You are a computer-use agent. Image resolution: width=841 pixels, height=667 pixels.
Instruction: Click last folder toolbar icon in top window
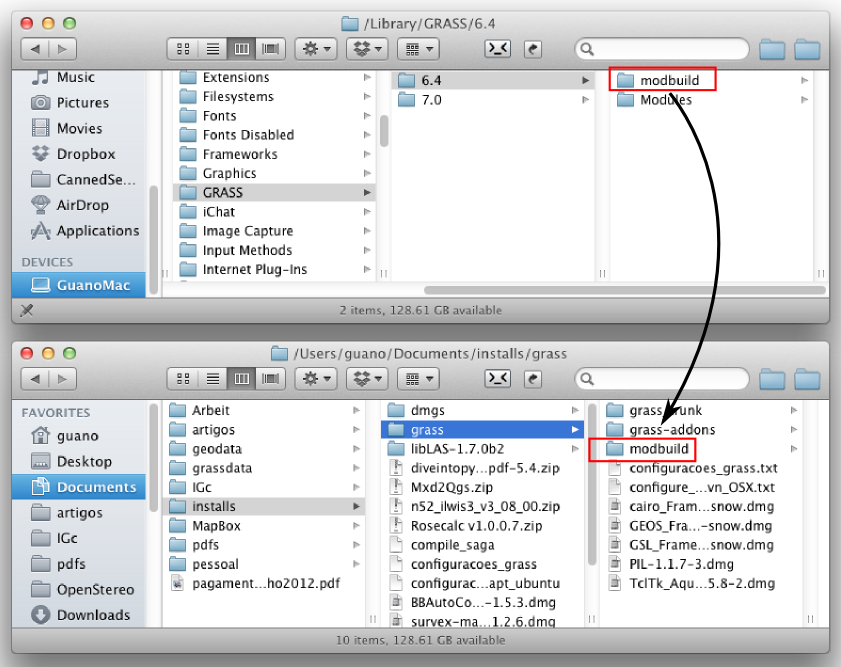point(807,50)
